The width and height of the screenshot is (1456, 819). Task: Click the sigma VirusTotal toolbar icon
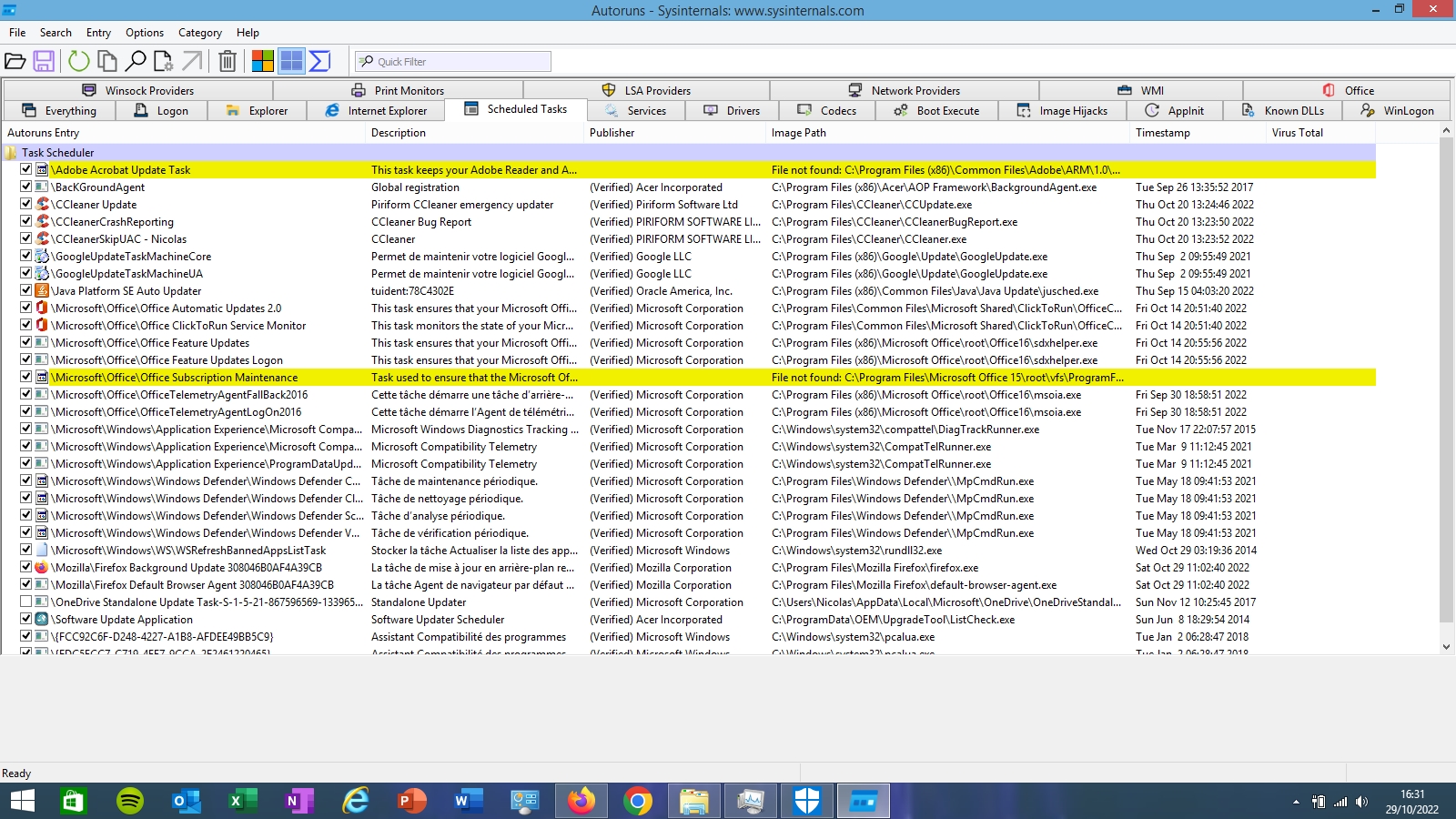click(320, 61)
